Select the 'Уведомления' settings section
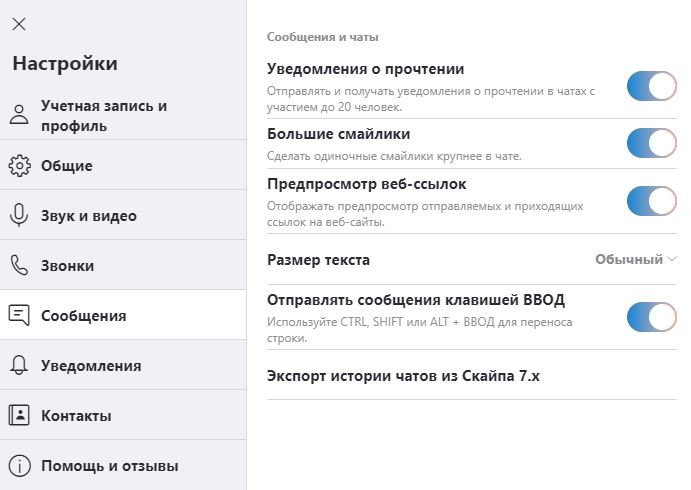Viewport: 691px width, 490px height. [90, 366]
